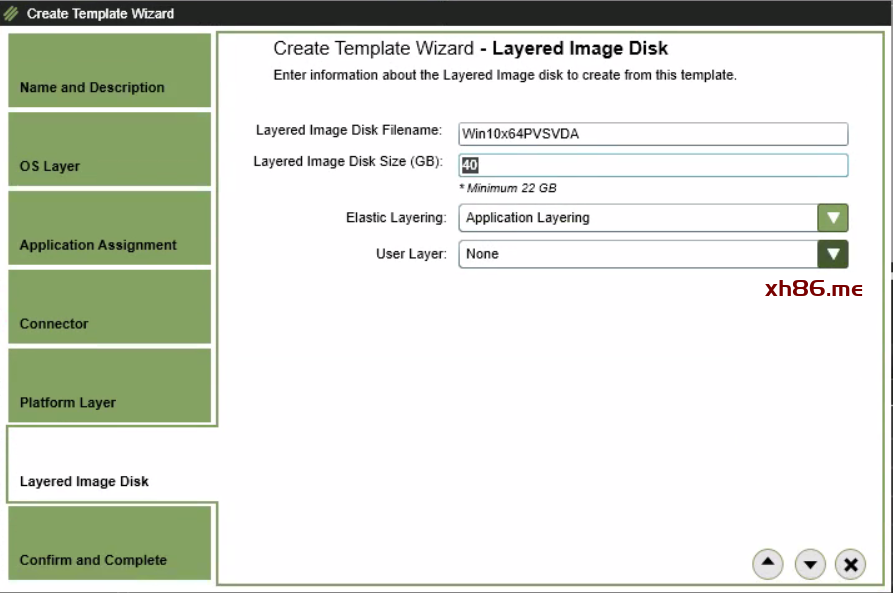893x593 pixels.
Task: Open the Name and Description step
Action: [109, 71]
